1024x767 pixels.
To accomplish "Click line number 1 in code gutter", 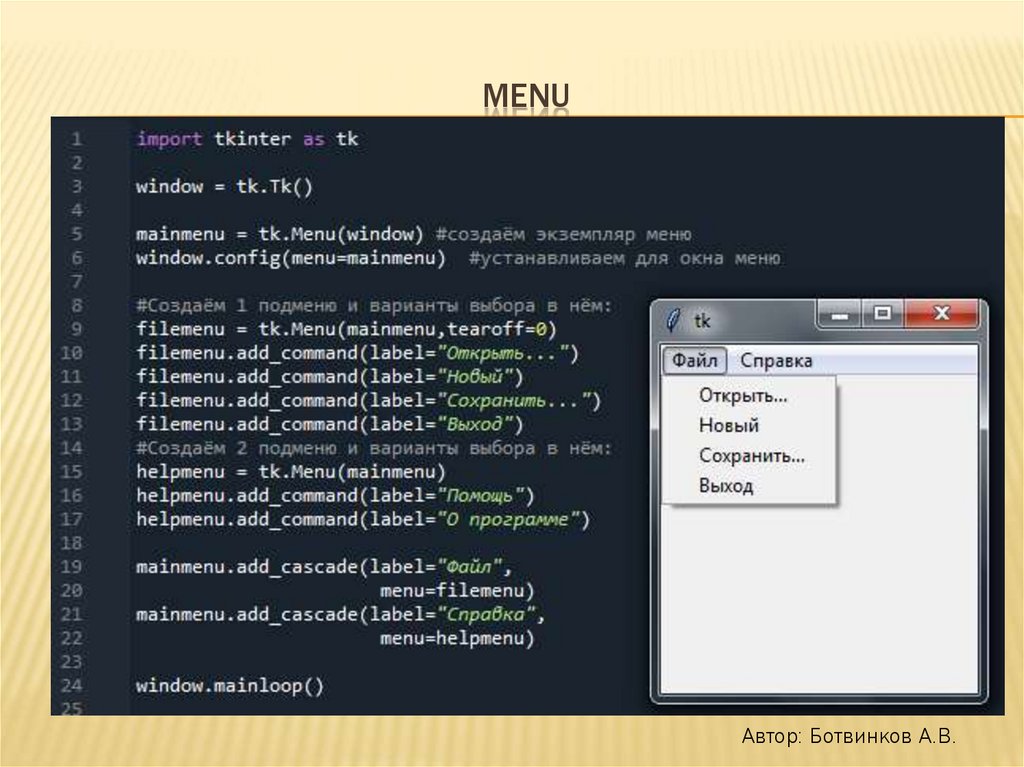I will tap(77, 139).
